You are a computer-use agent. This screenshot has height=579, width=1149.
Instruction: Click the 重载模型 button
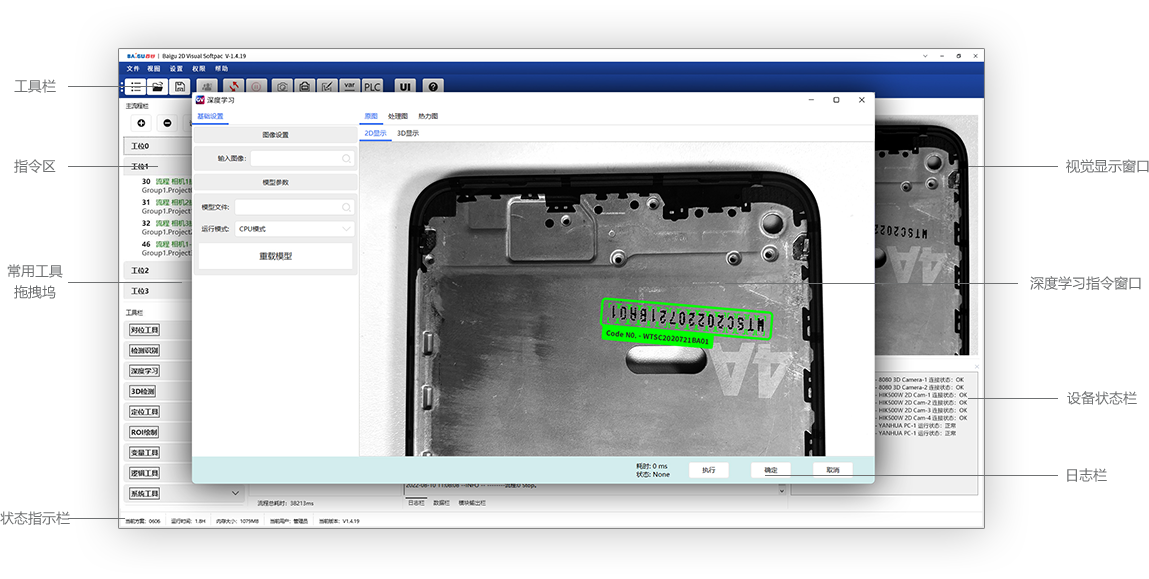pos(276,257)
